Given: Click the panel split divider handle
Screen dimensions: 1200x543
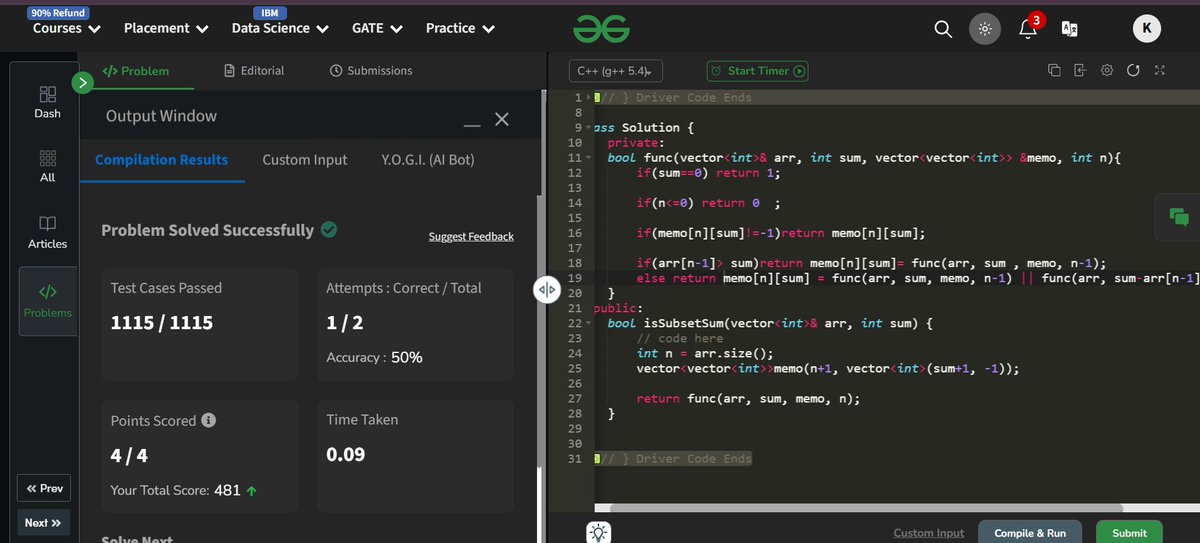Looking at the screenshot, I should [x=546, y=290].
